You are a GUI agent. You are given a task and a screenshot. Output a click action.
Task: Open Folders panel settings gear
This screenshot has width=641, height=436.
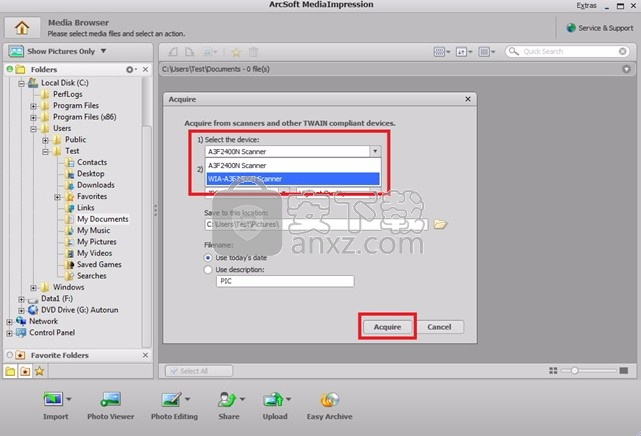pos(131,69)
